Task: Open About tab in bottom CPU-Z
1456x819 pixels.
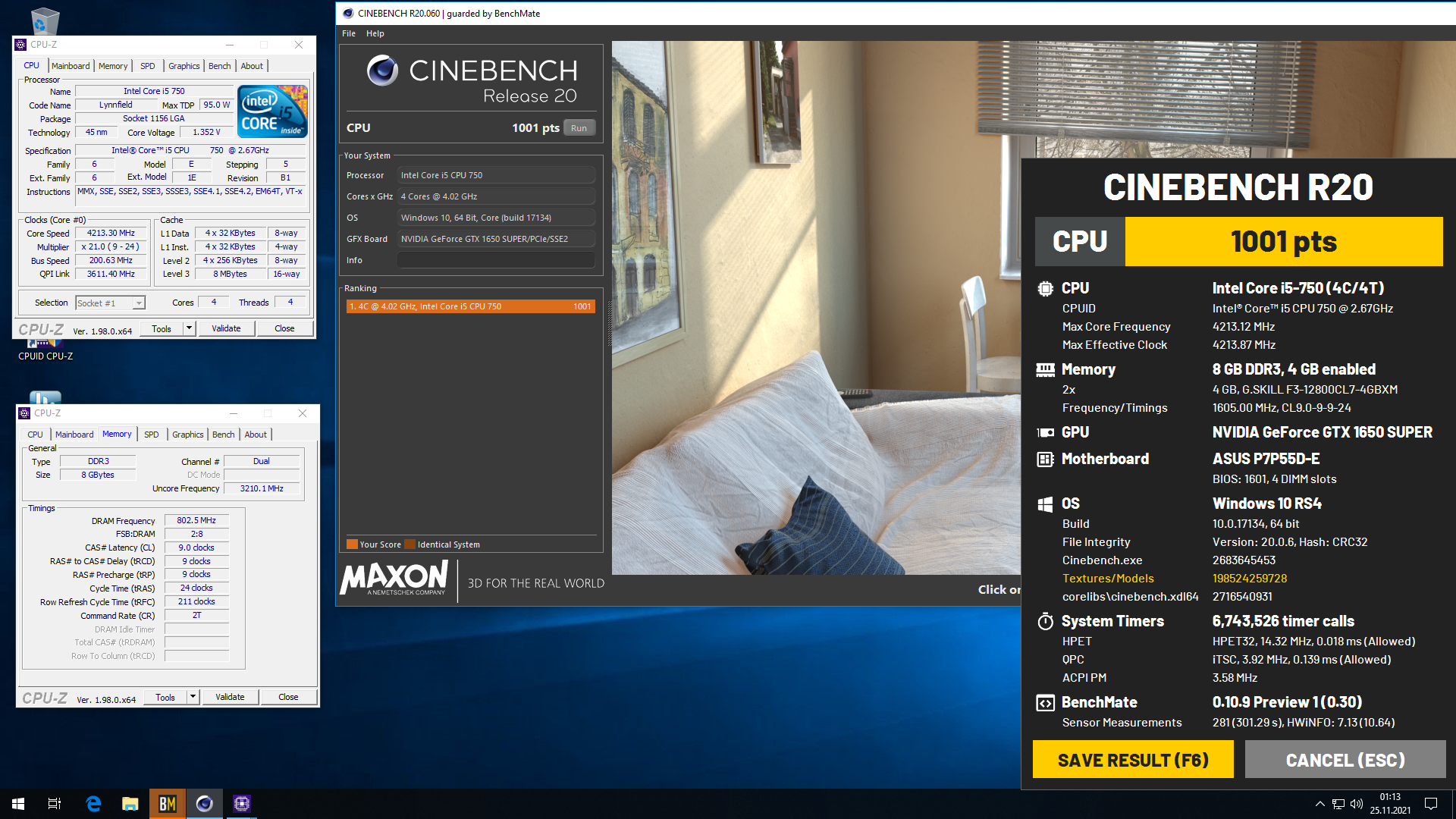Action: point(256,435)
